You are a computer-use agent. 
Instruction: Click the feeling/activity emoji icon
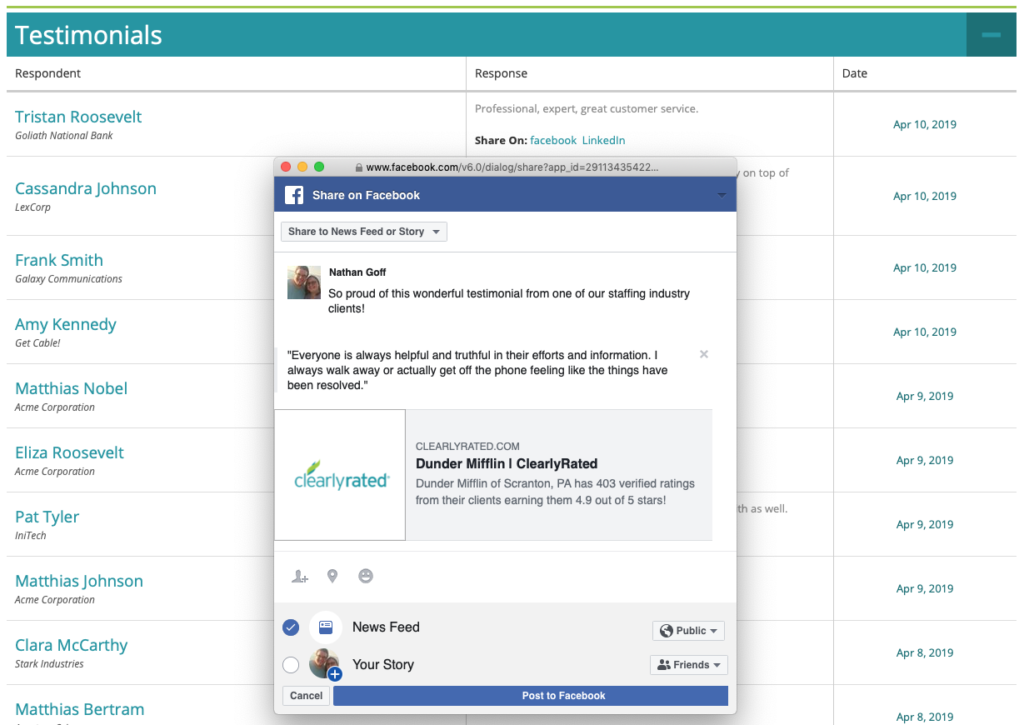366,576
